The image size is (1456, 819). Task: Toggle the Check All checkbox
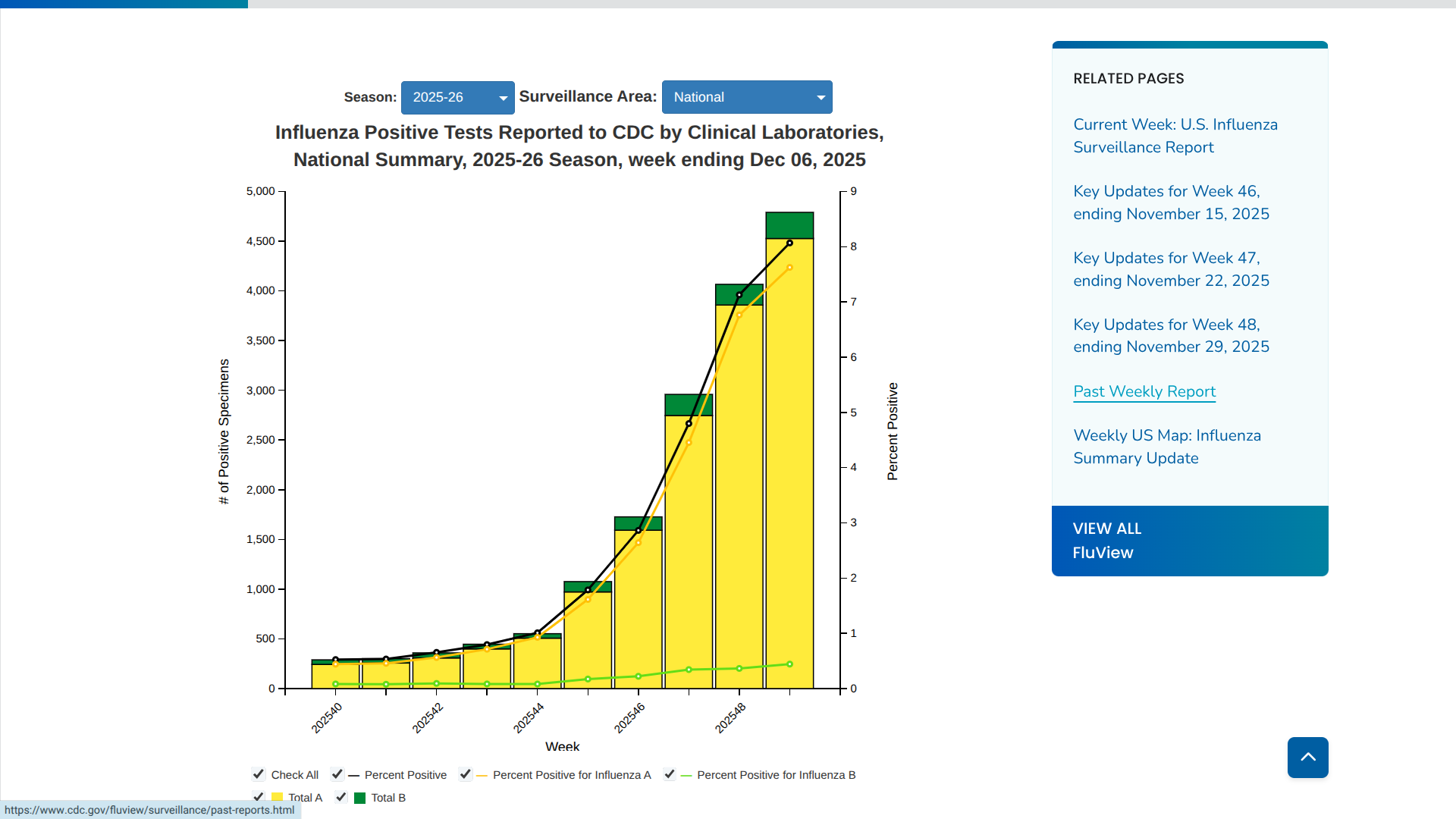click(259, 774)
